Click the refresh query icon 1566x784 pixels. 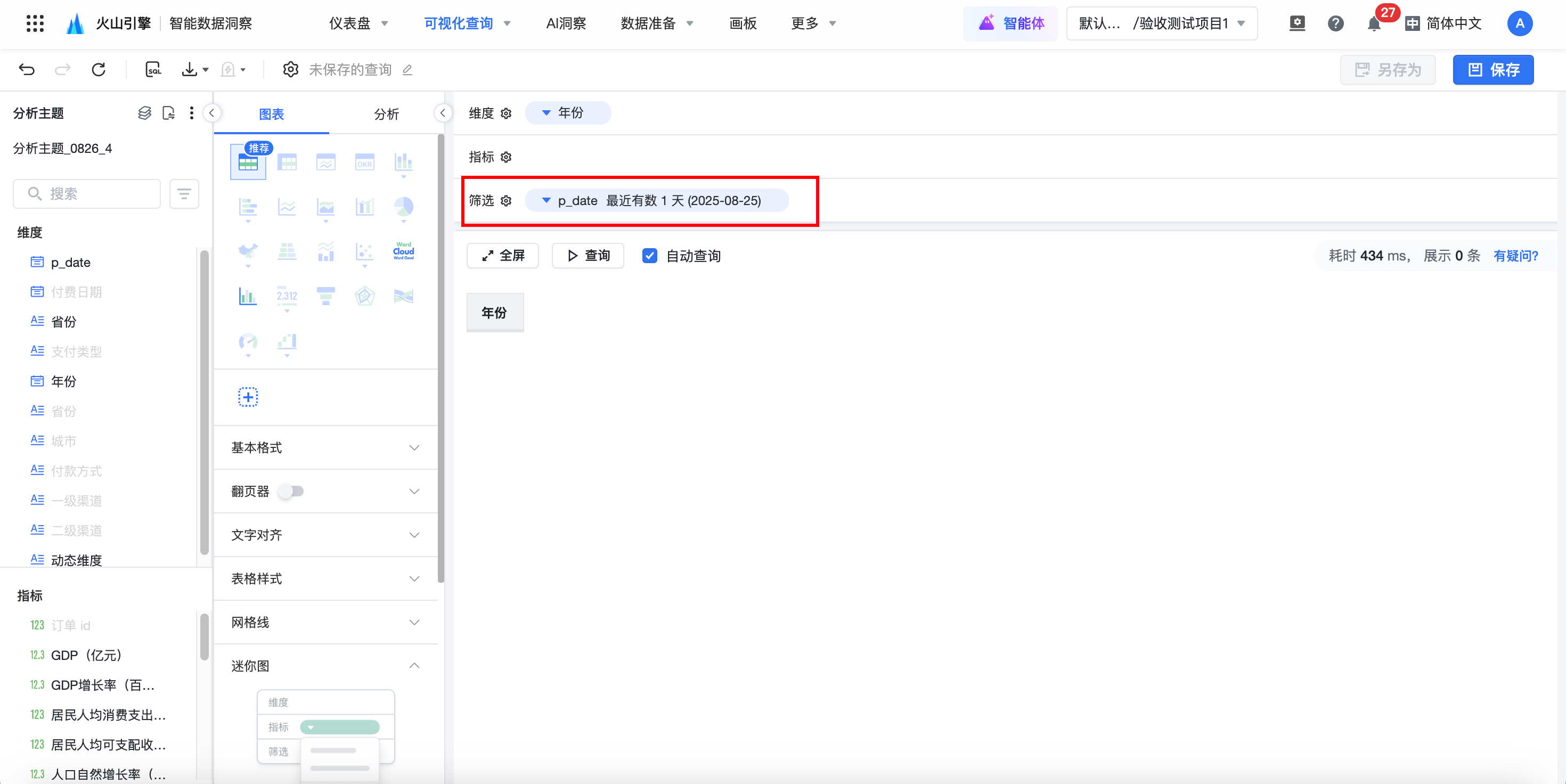point(99,70)
